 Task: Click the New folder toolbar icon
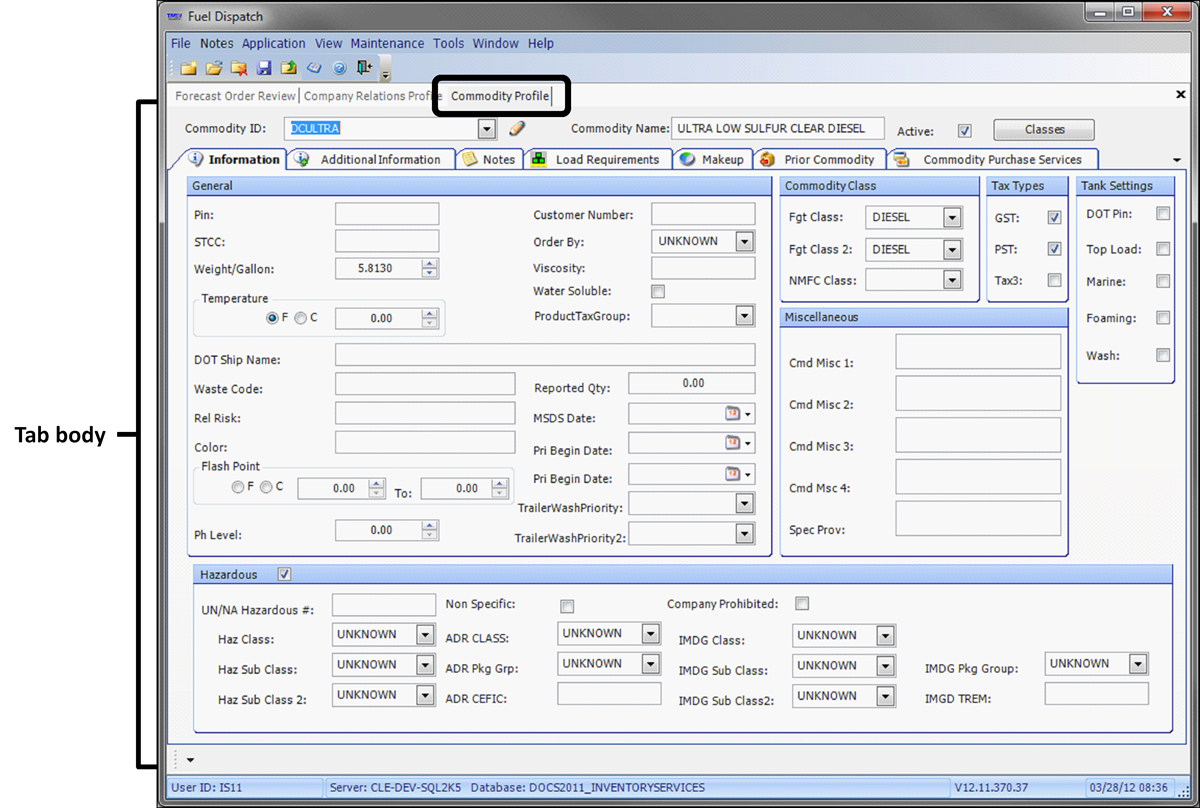click(188, 68)
